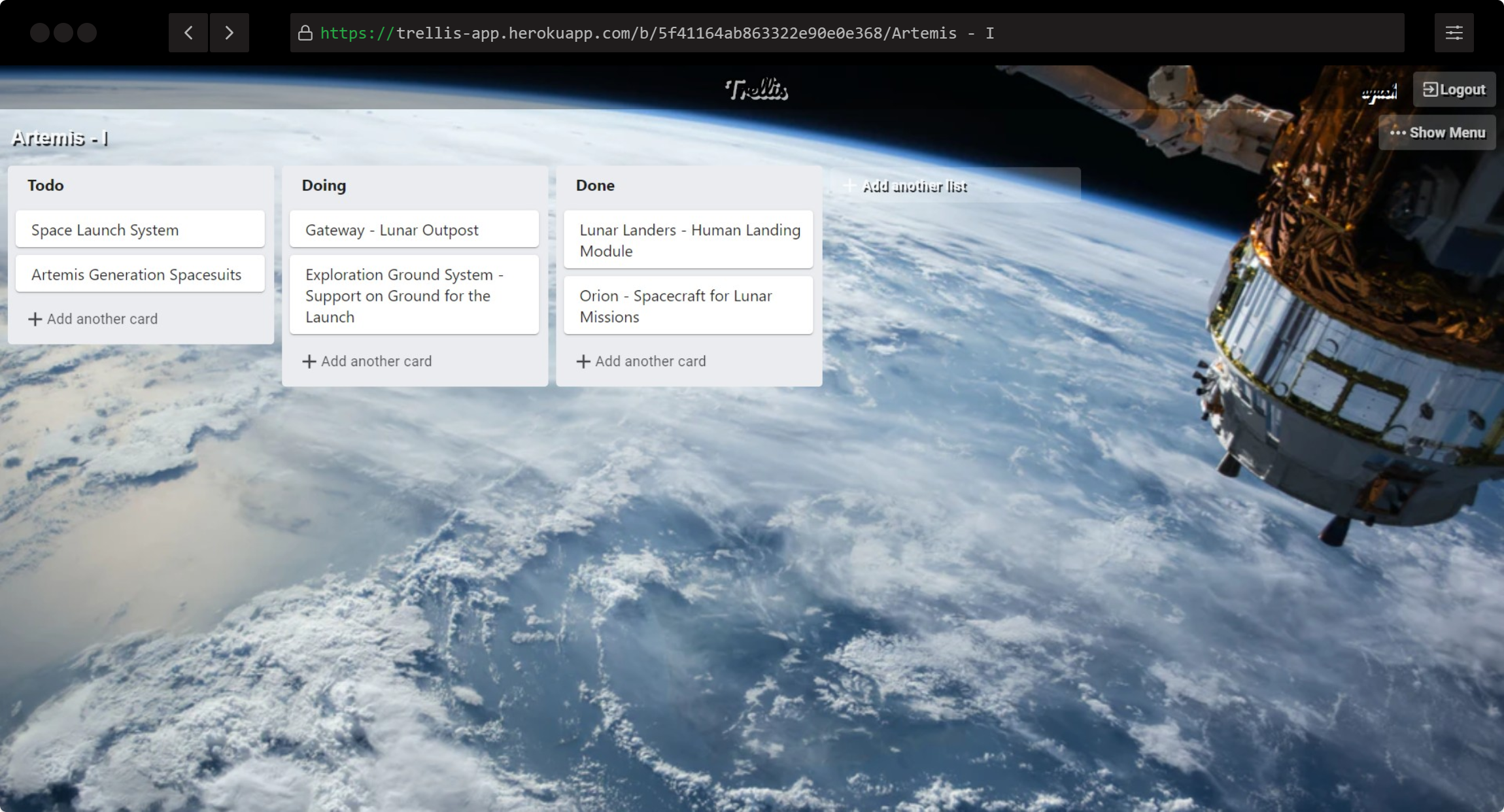Add another list to the board
Image resolution: width=1504 pixels, height=812 pixels.
point(914,186)
